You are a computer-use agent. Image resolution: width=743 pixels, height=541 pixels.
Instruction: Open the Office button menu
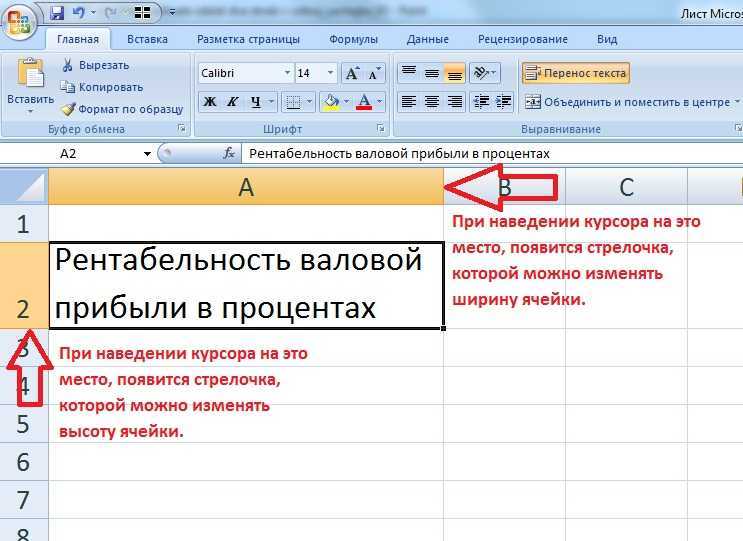pos(19,21)
